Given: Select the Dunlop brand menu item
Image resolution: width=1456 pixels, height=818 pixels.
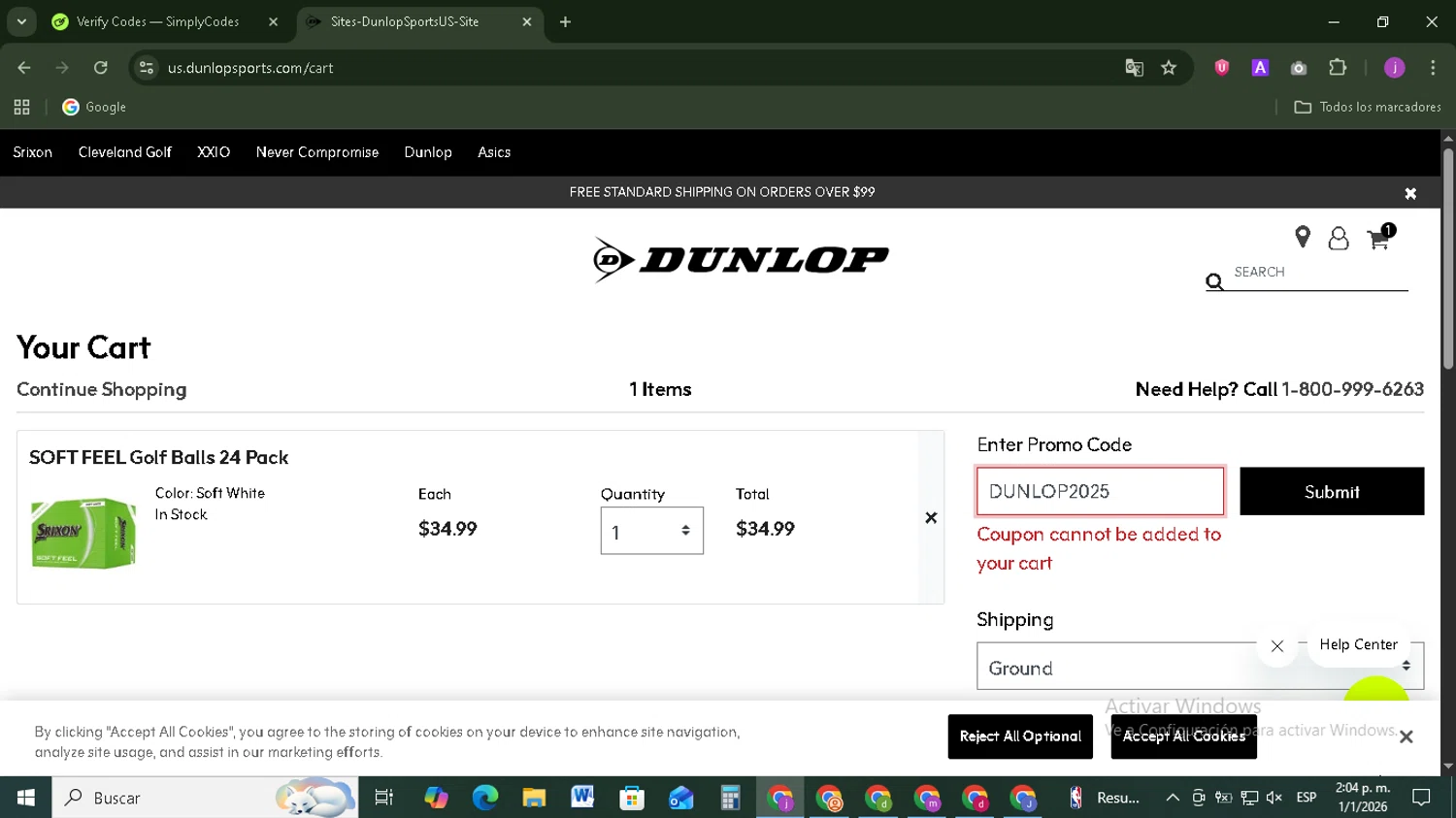Looking at the screenshot, I should [x=428, y=152].
